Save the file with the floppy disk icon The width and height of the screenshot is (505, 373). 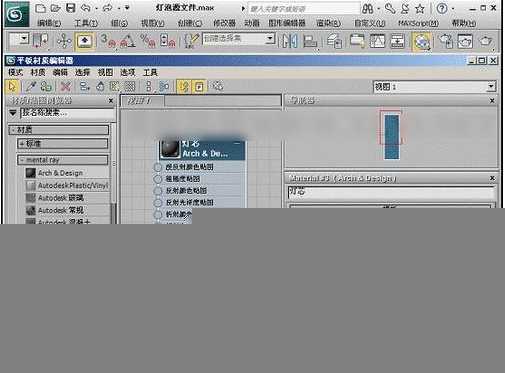click(x=71, y=8)
